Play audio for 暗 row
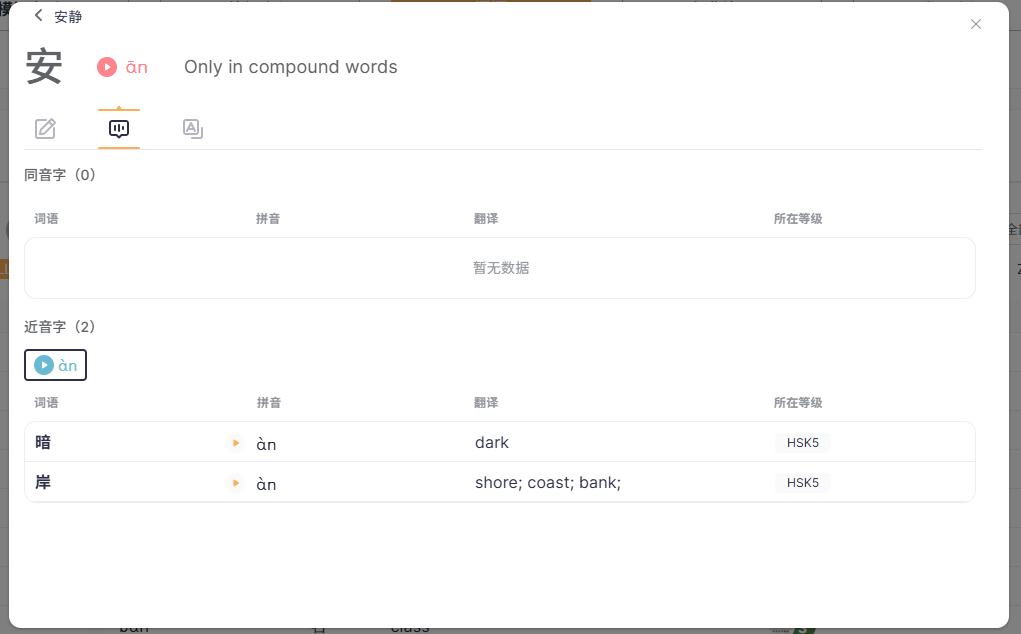1021x634 pixels. (236, 443)
